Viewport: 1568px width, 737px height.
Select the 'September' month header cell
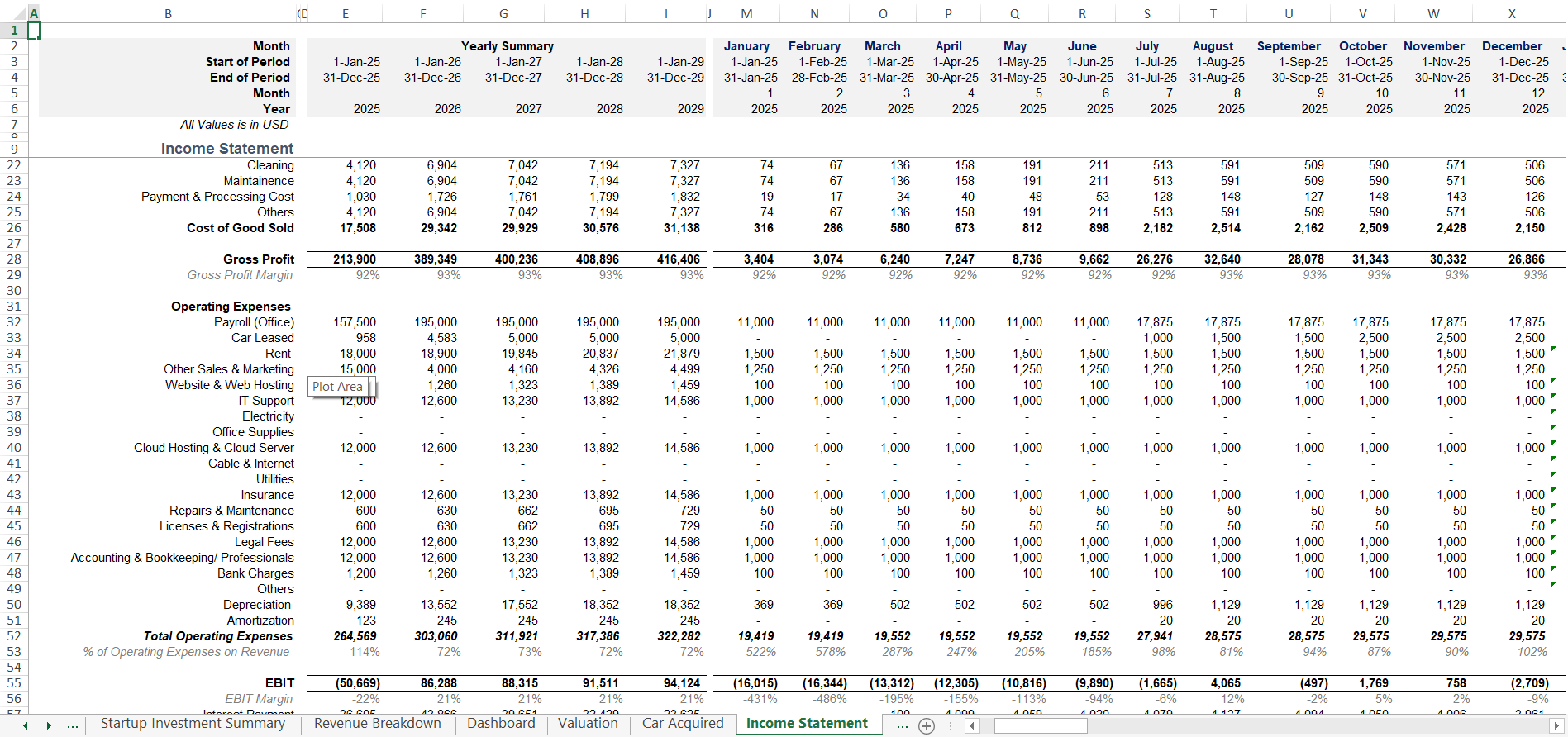[x=1289, y=46]
